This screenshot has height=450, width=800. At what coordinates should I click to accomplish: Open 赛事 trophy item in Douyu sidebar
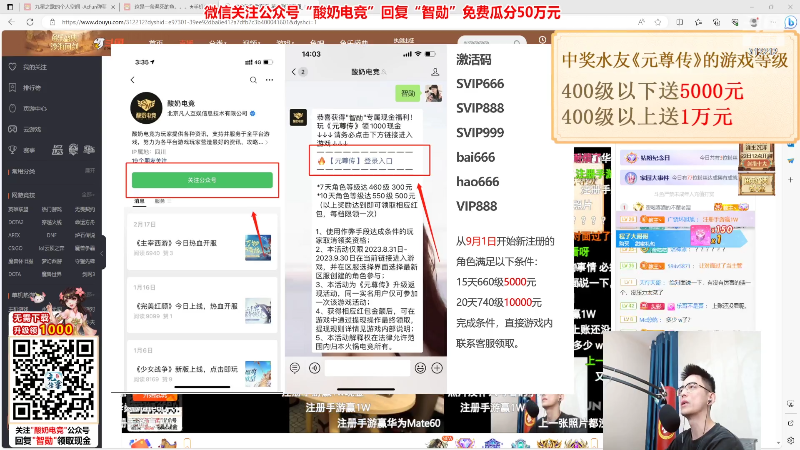[22, 149]
